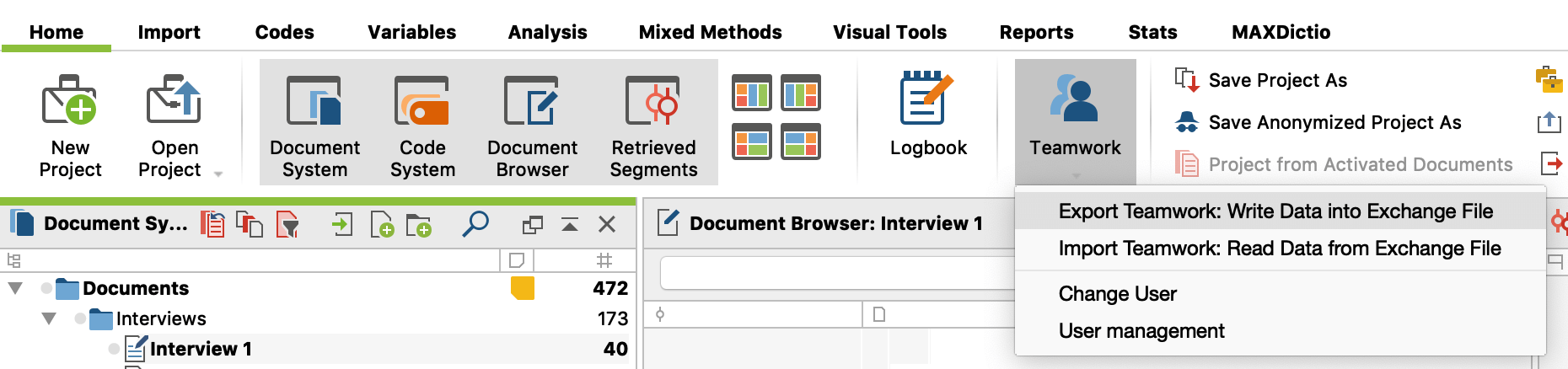Screen dimensions: 1568x369
Task: Open the Logbook
Action: (928, 115)
